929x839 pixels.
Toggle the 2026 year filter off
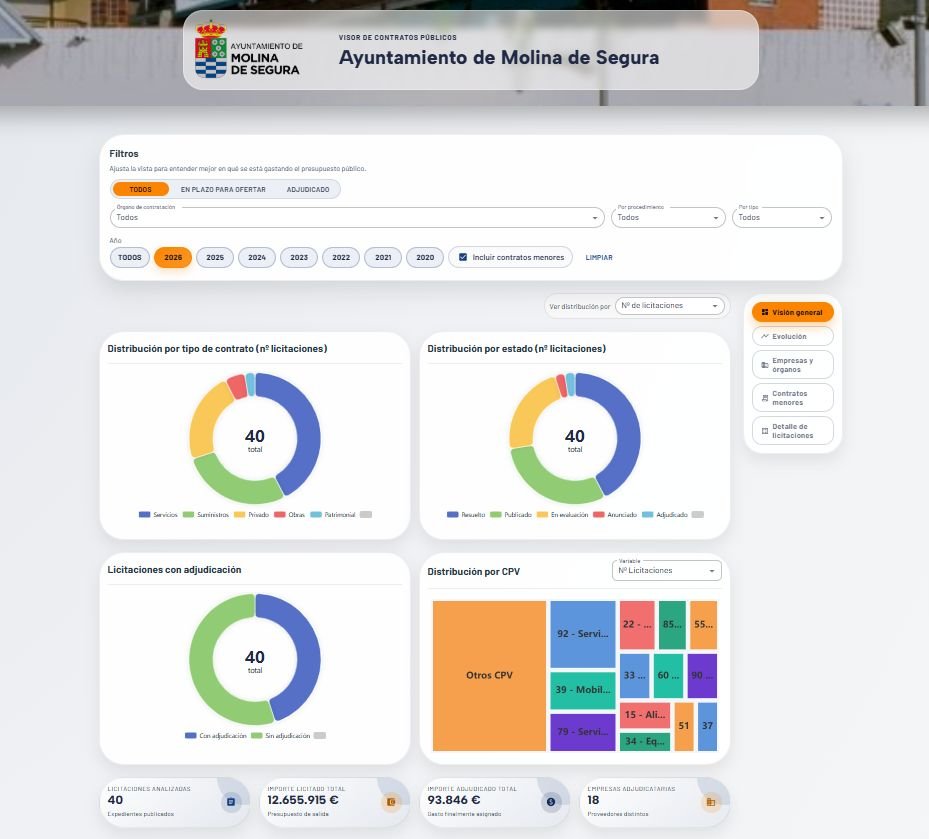172,257
